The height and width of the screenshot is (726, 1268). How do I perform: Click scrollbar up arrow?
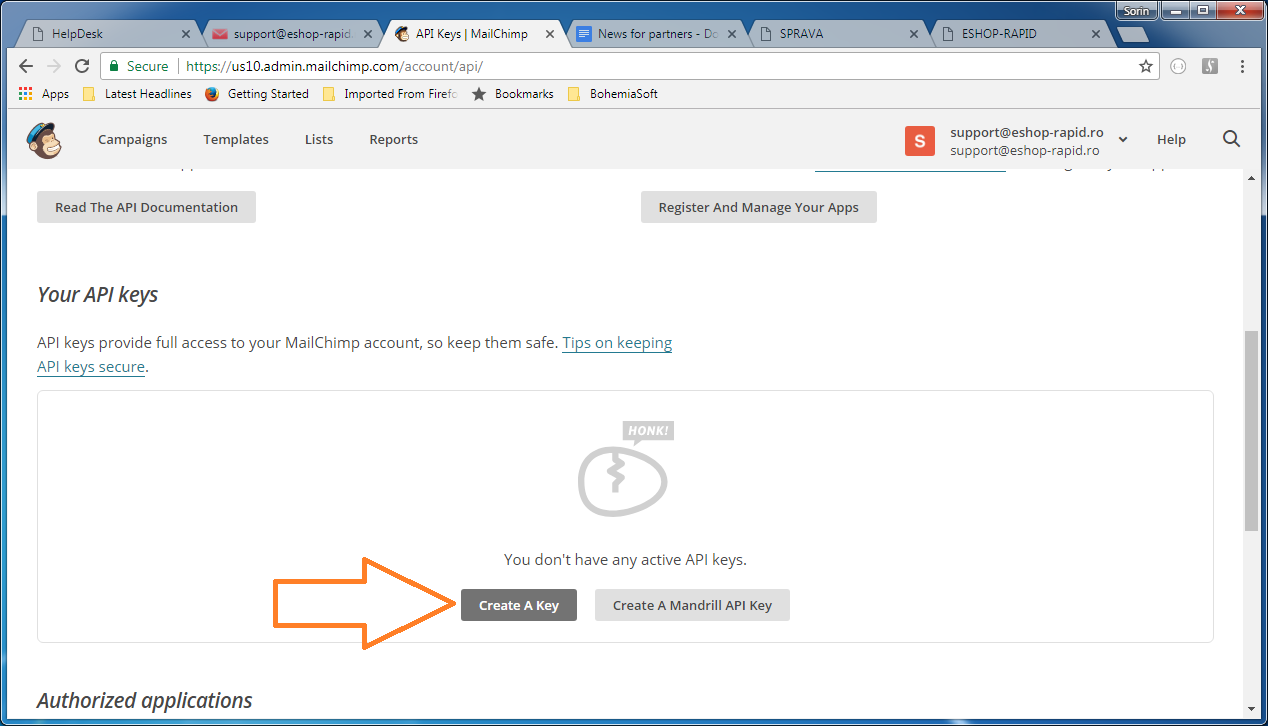(x=1251, y=177)
